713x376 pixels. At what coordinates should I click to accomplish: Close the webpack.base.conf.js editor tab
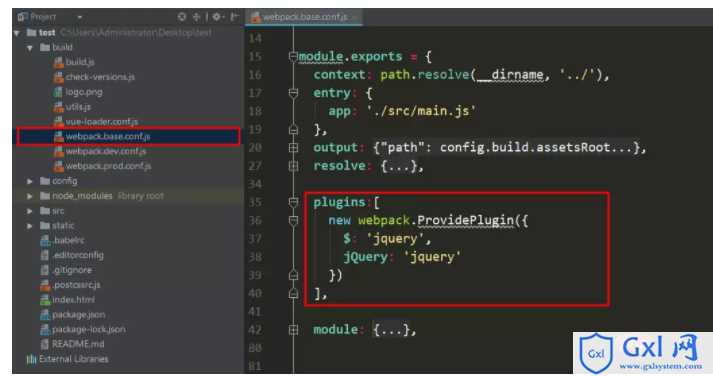[354, 17]
